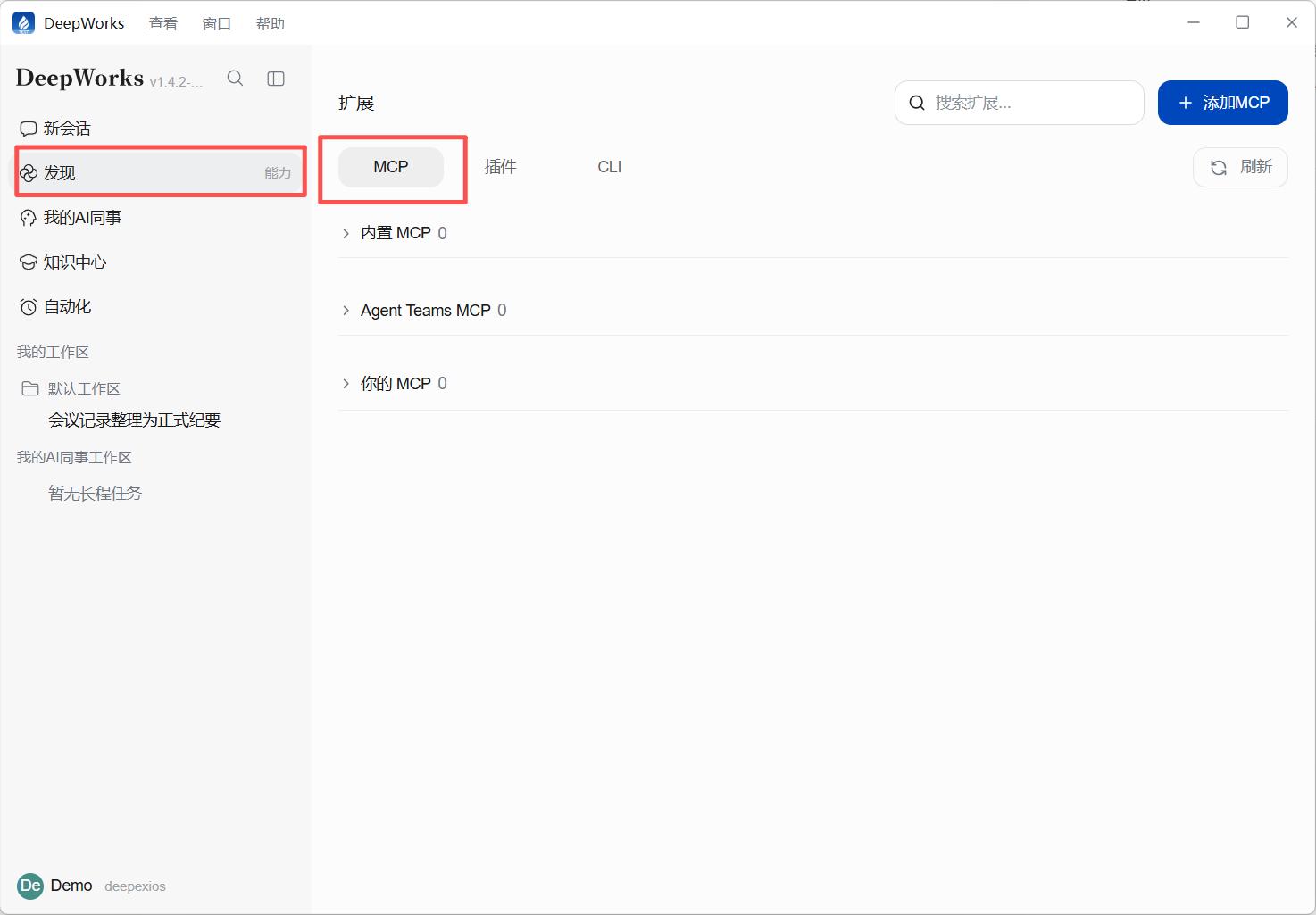The width and height of the screenshot is (1316, 915).
Task: Click the 扩展 page heading
Action: (x=356, y=103)
